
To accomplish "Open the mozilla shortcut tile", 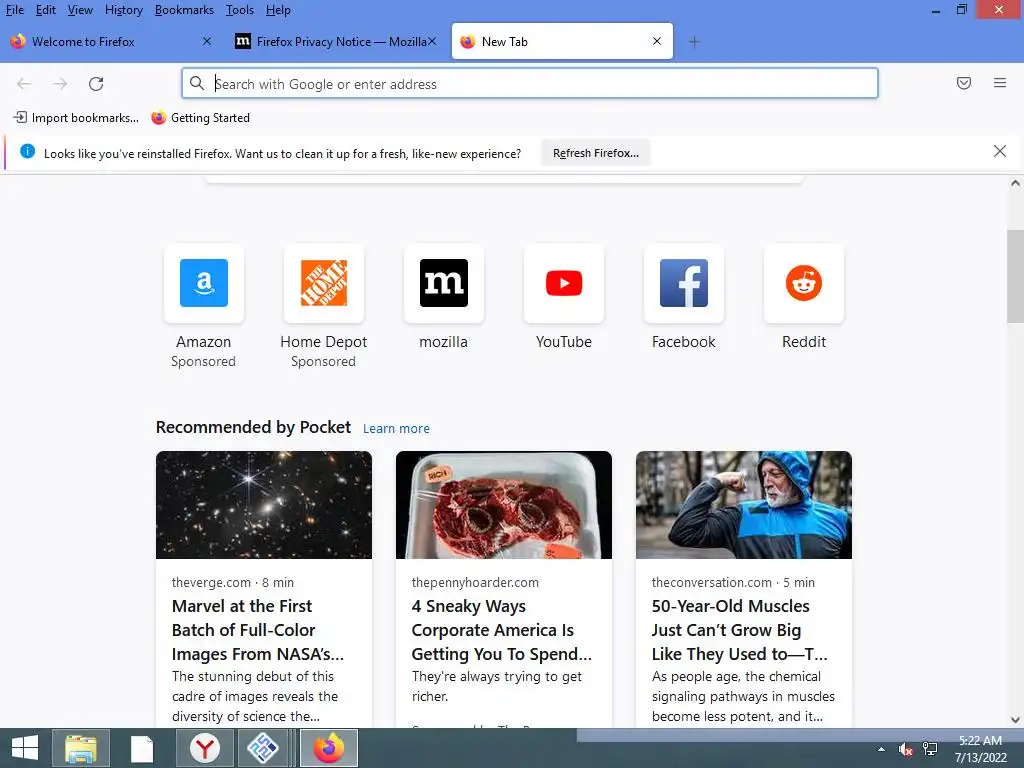I will click(444, 283).
